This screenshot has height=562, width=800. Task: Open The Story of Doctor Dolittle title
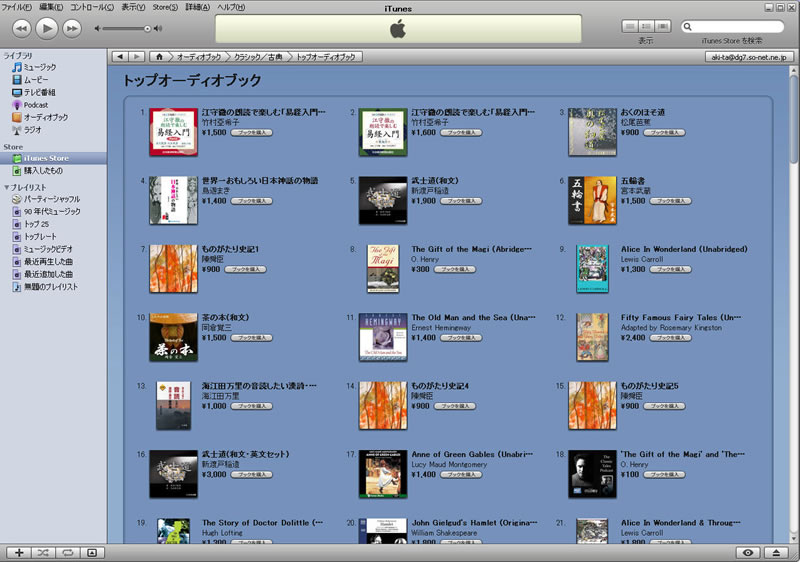262,522
